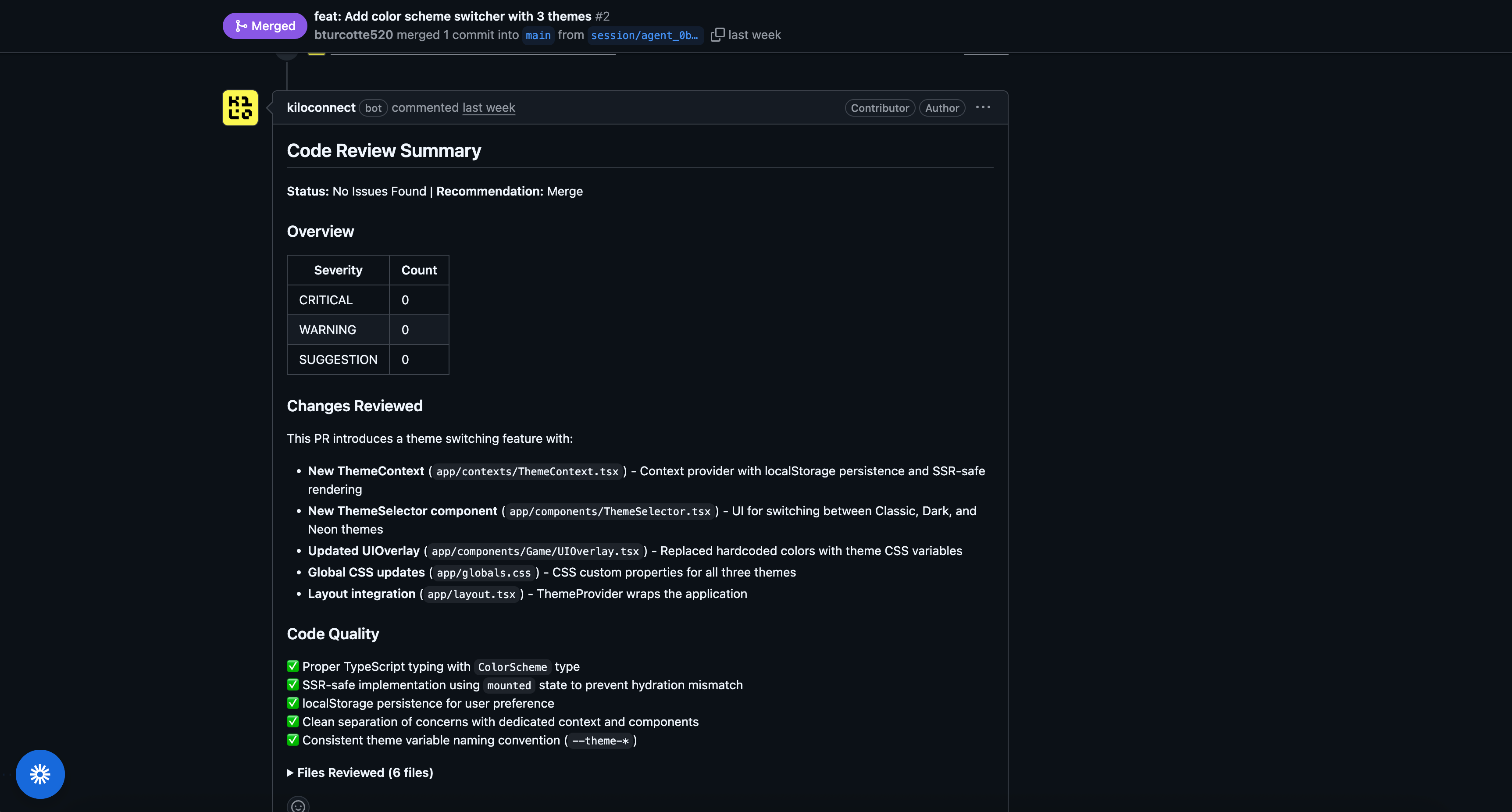Click the 'last week' comment timestamp
The image size is (1512, 812).
point(489,107)
